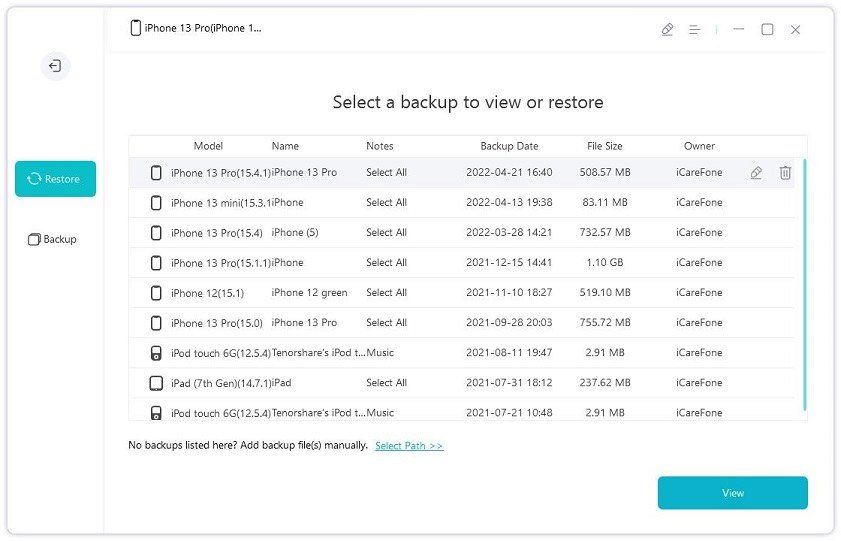
Task: Click phone icon of iPhone 13 Pro(15.0) row
Action: [156, 323]
